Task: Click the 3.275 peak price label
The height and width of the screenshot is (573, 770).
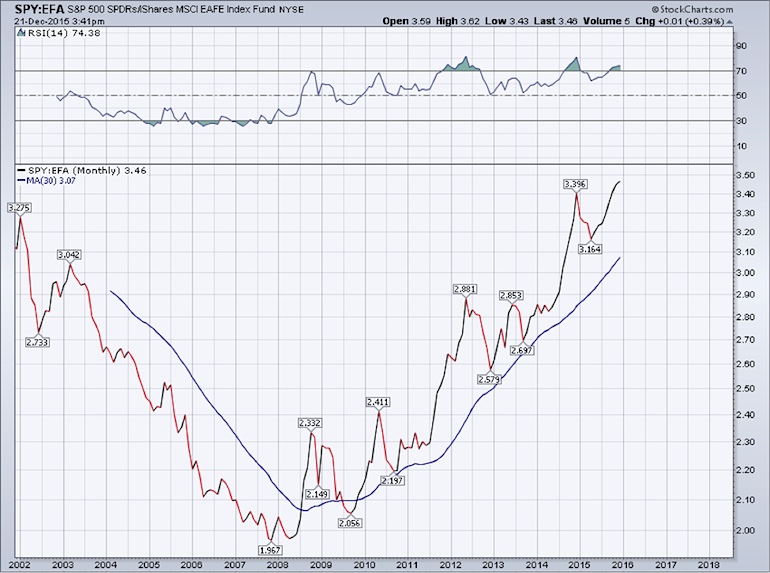Action: [19, 208]
